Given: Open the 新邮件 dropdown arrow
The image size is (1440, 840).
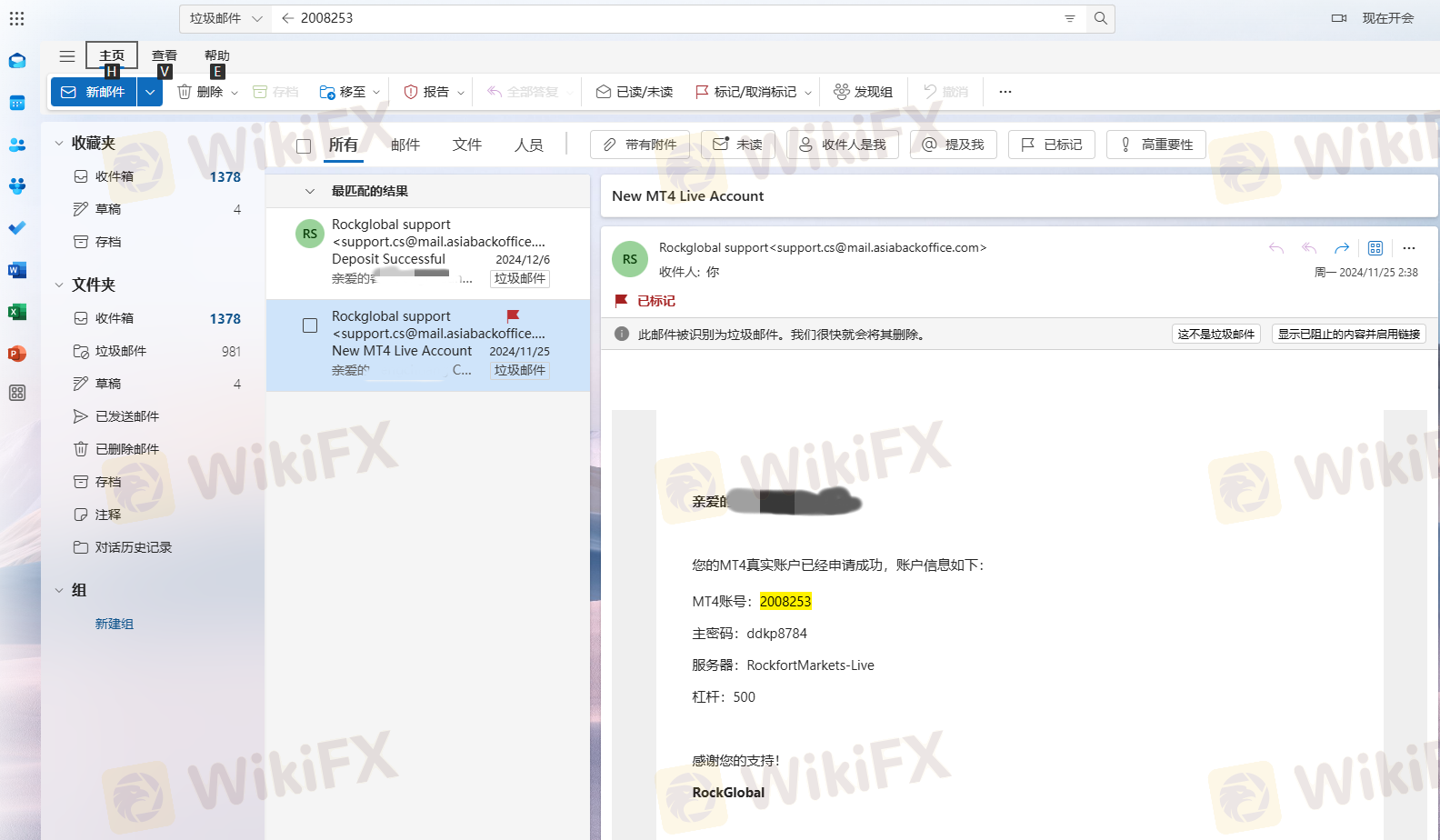Looking at the screenshot, I should [x=150, y=92].
